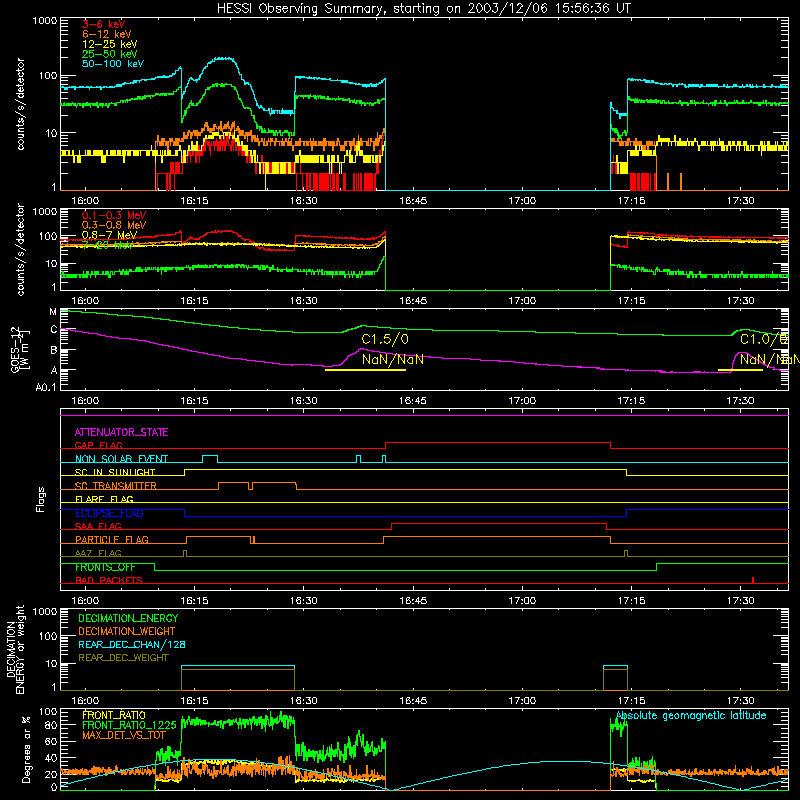Click the yellow FRONT_RATIO legend label
Screen dimensions: 800x800
[114, 715]
